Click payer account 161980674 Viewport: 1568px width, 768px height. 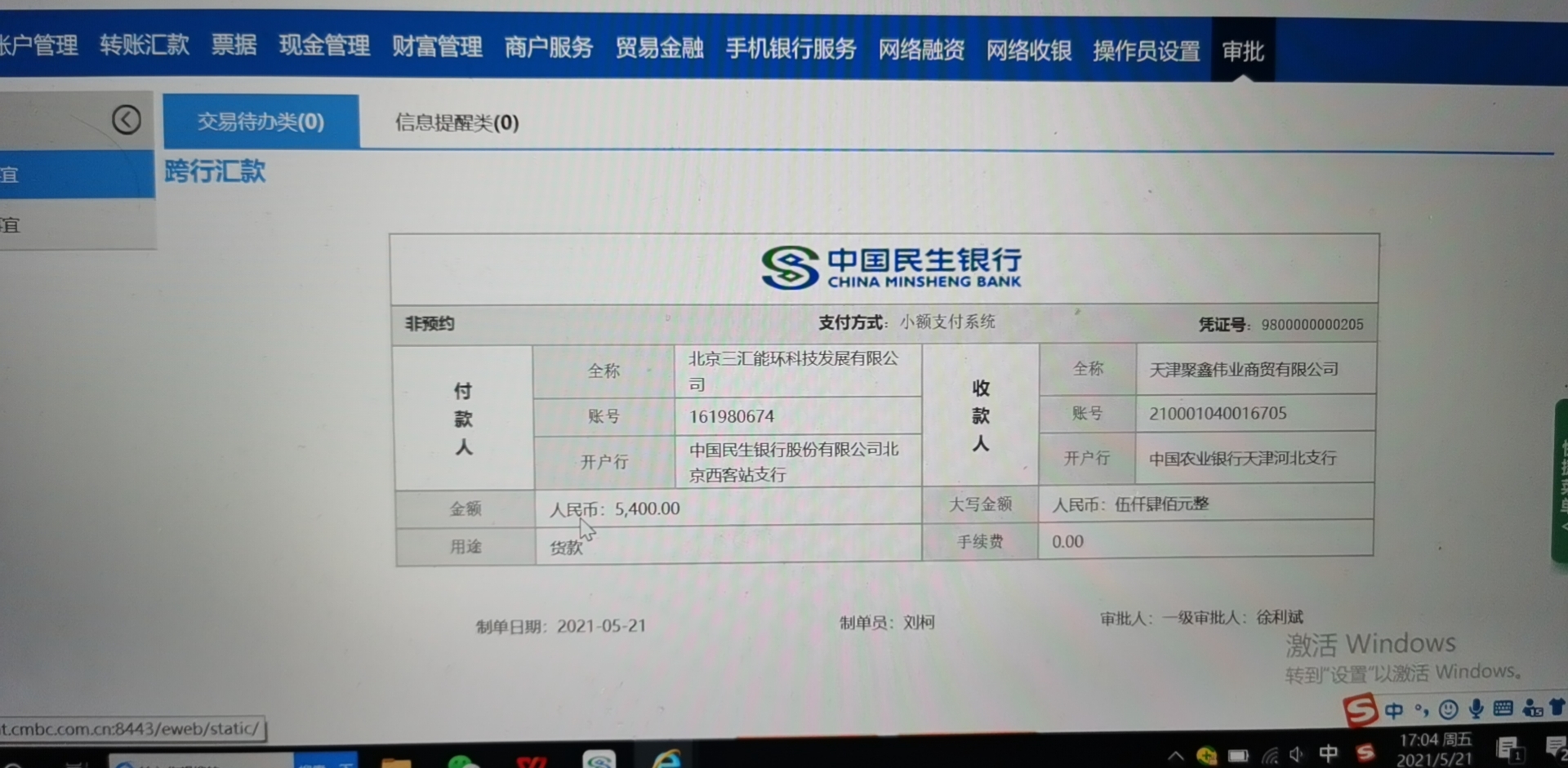[x=732, y=416]
